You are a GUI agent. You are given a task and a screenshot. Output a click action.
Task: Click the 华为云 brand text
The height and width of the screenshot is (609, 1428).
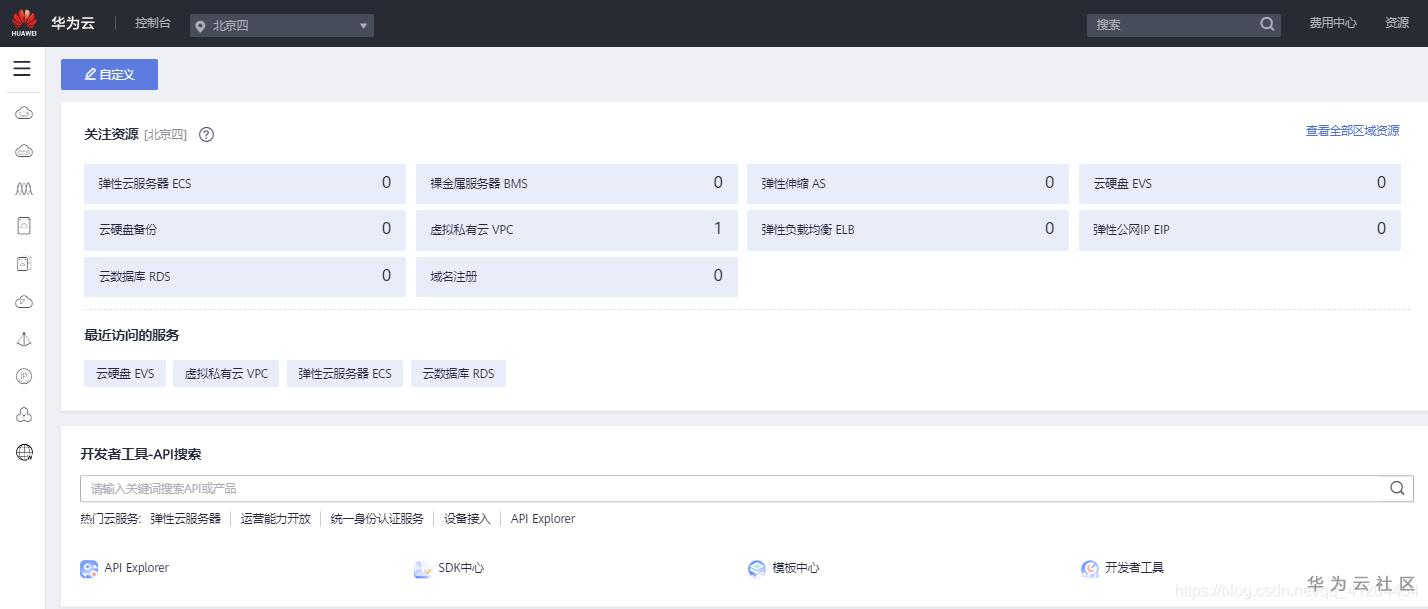[73, 23]
